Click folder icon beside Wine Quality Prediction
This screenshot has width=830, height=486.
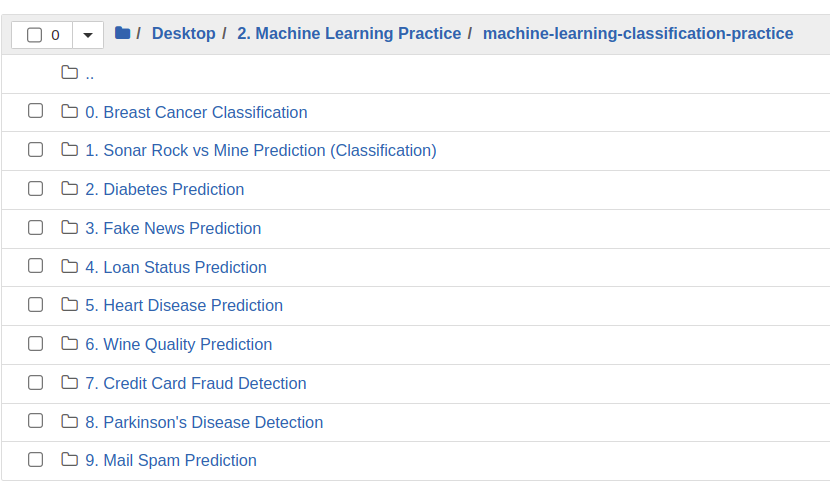click(69, 344)
